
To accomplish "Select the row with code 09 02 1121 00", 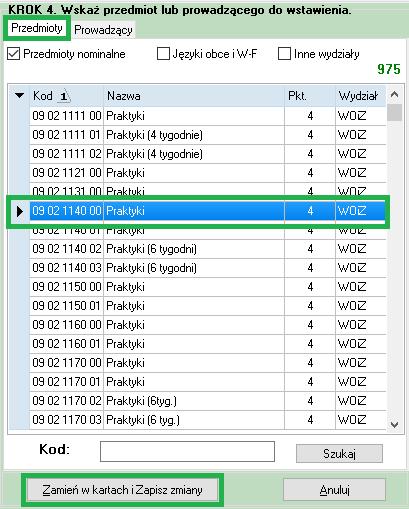I will click(x=208, y=173).
